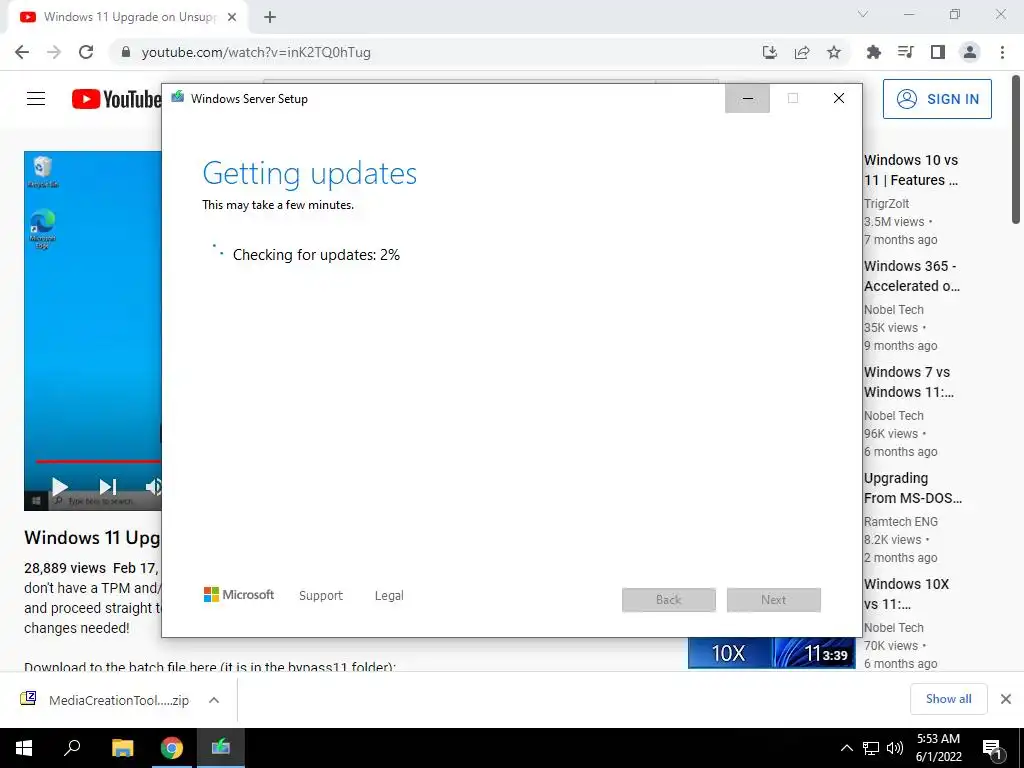The image size is (1024, 768).
Task: Click the video title Windows 11 Upg
Action: click(92, 538)
